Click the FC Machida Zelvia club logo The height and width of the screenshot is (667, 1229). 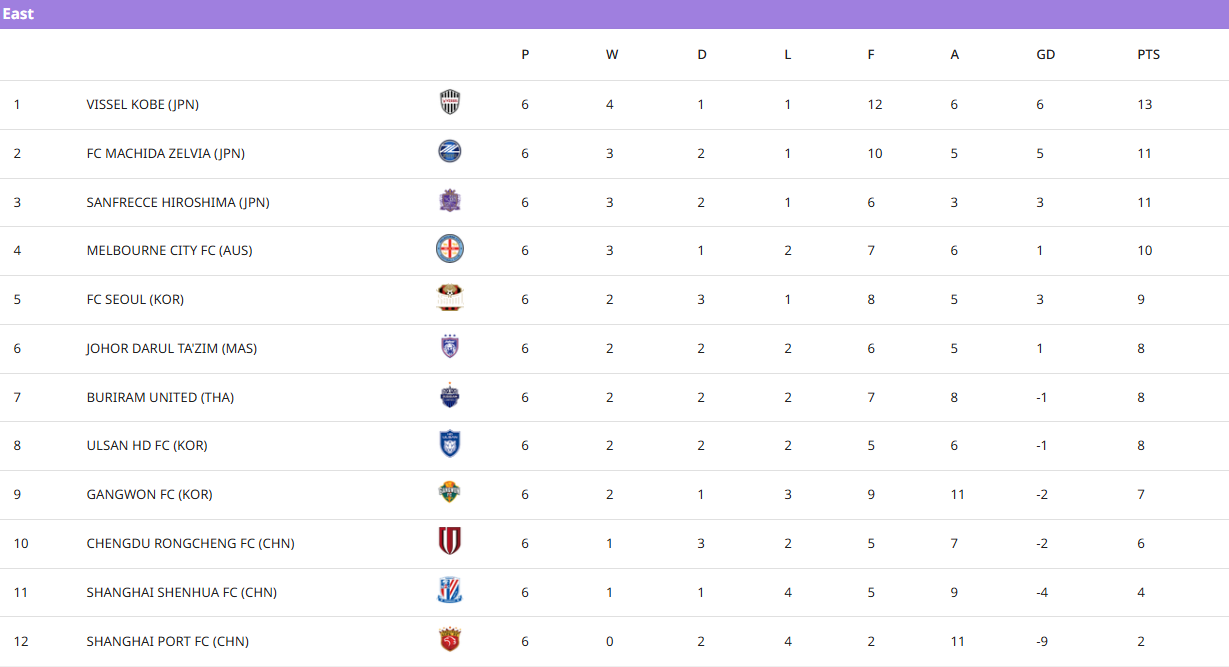tap(450, 152)
